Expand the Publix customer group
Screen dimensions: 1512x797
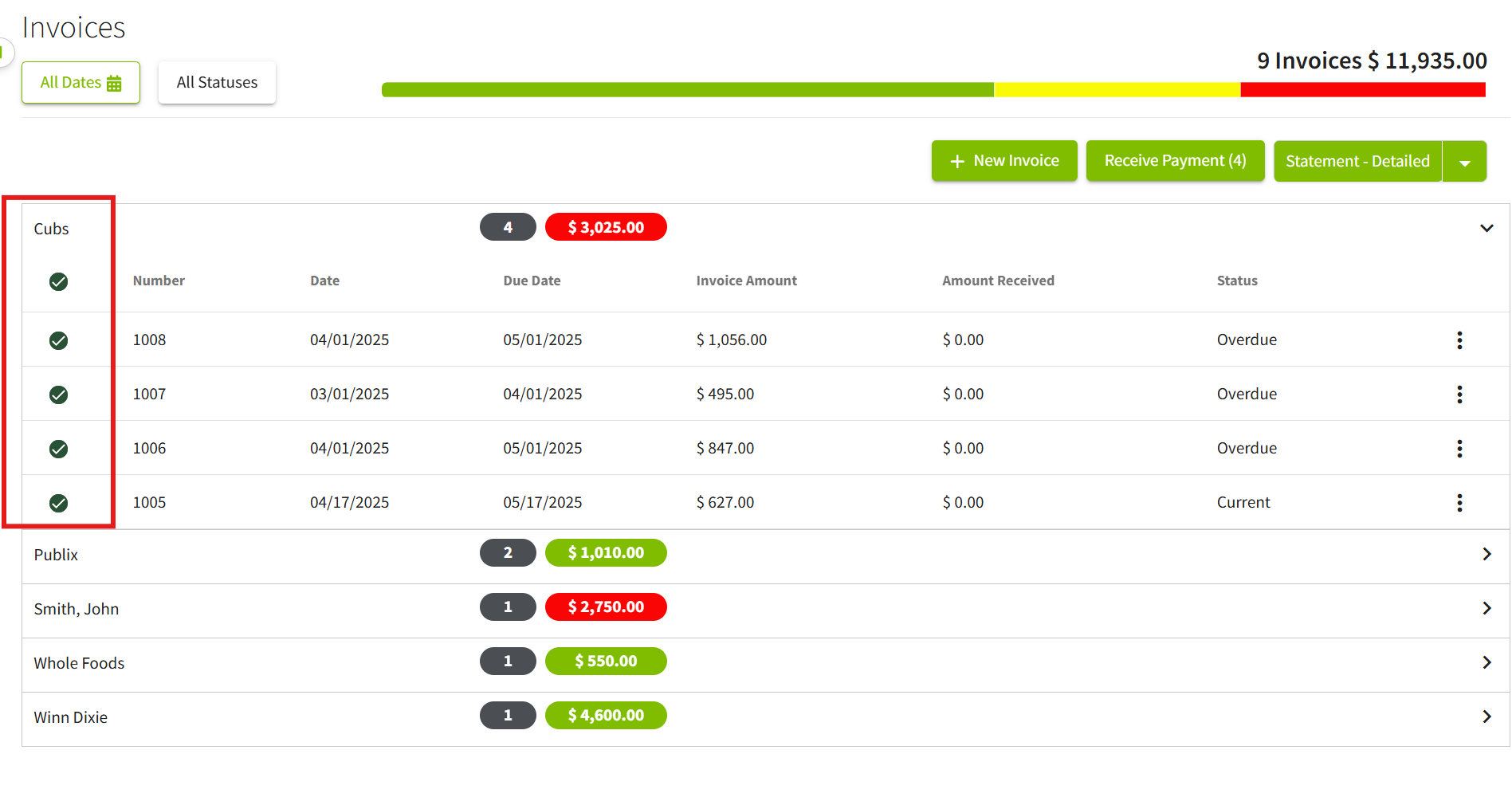1486,554
